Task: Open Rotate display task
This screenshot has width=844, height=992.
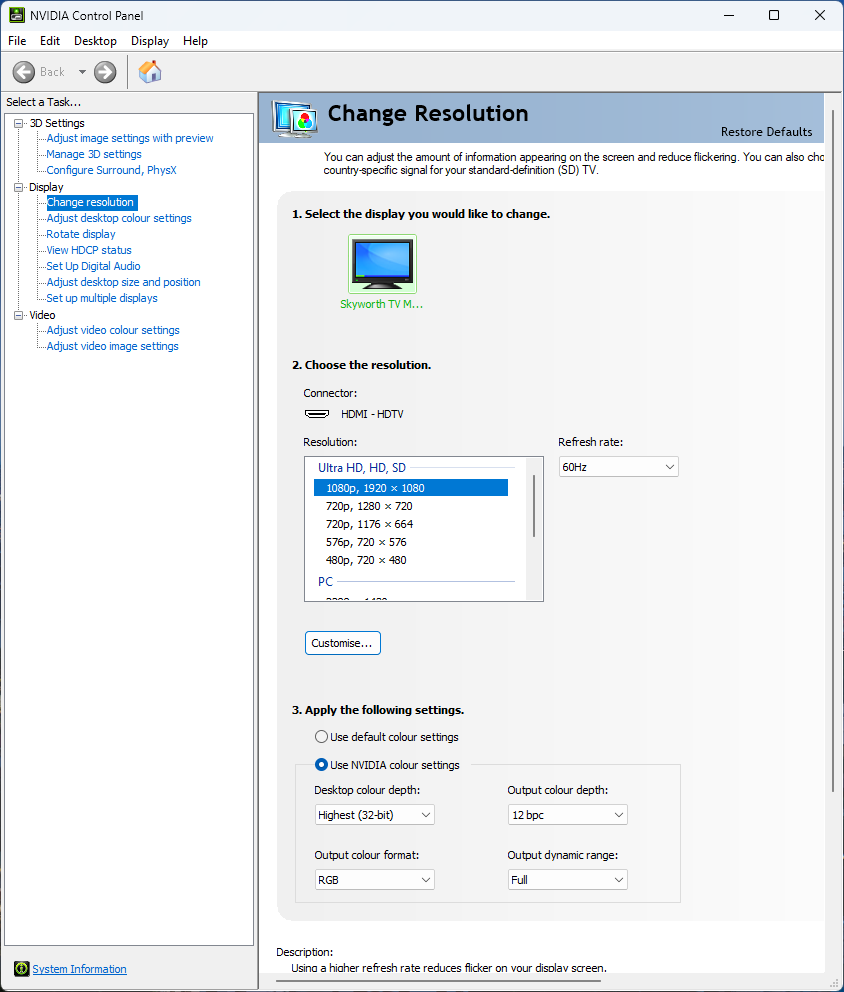Action: (81, 234)
